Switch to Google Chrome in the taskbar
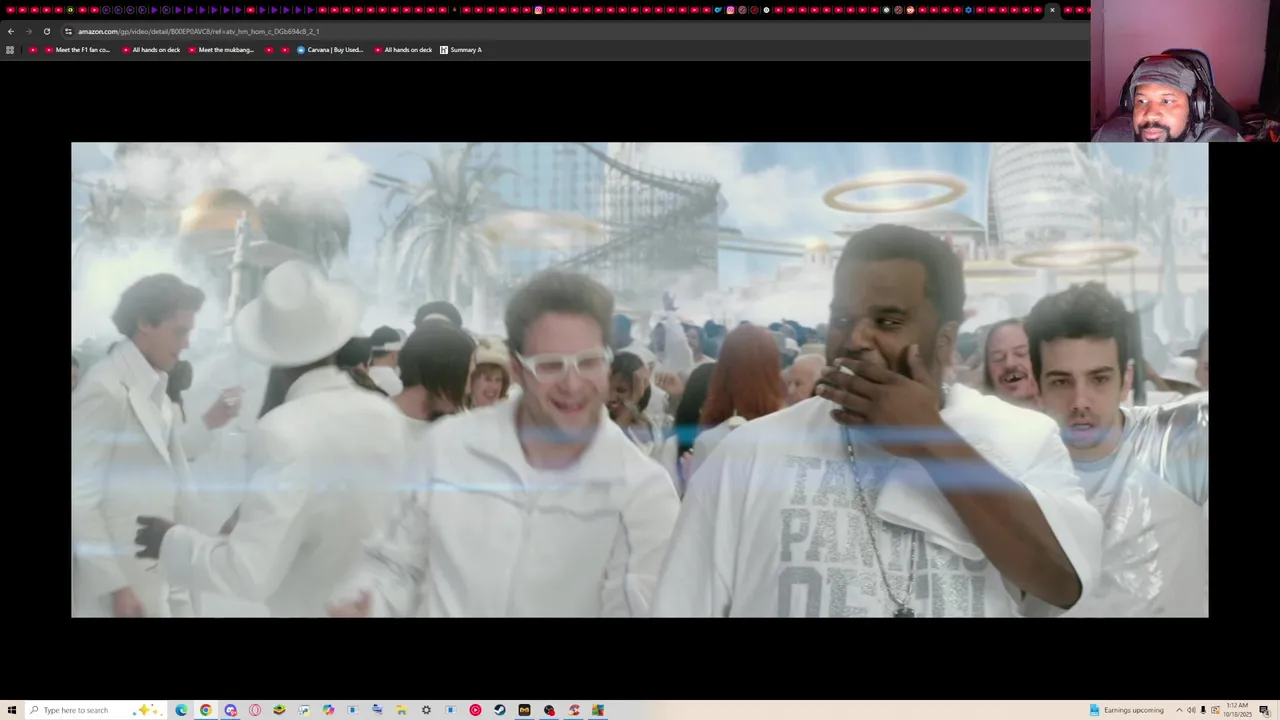 206,710
